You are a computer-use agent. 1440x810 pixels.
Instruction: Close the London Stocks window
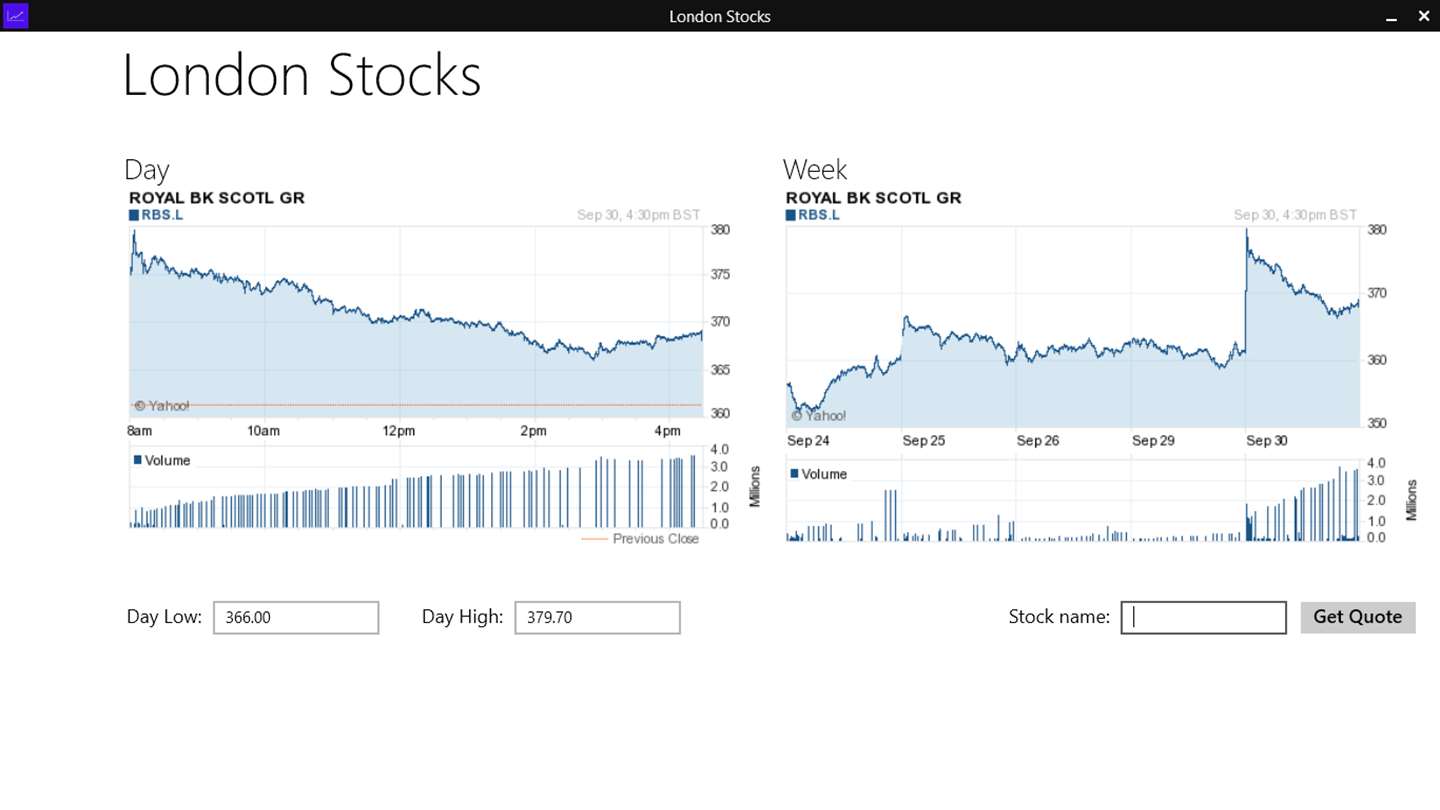(x=1424, y=16)
